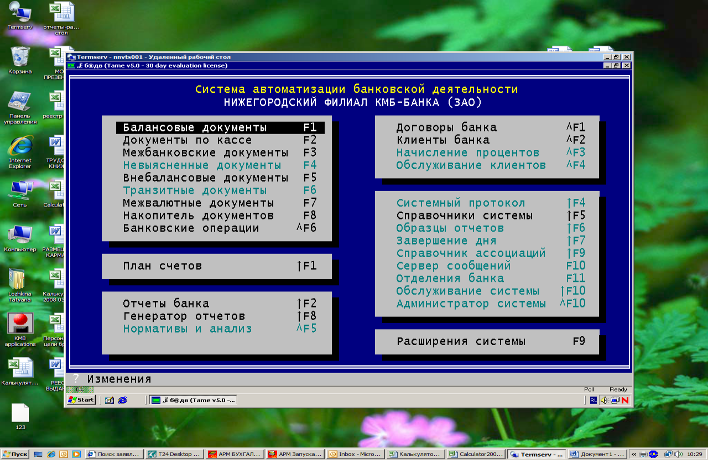
Task: Open the Корзина recycle bin icon
Action: (x=19, y=57)
